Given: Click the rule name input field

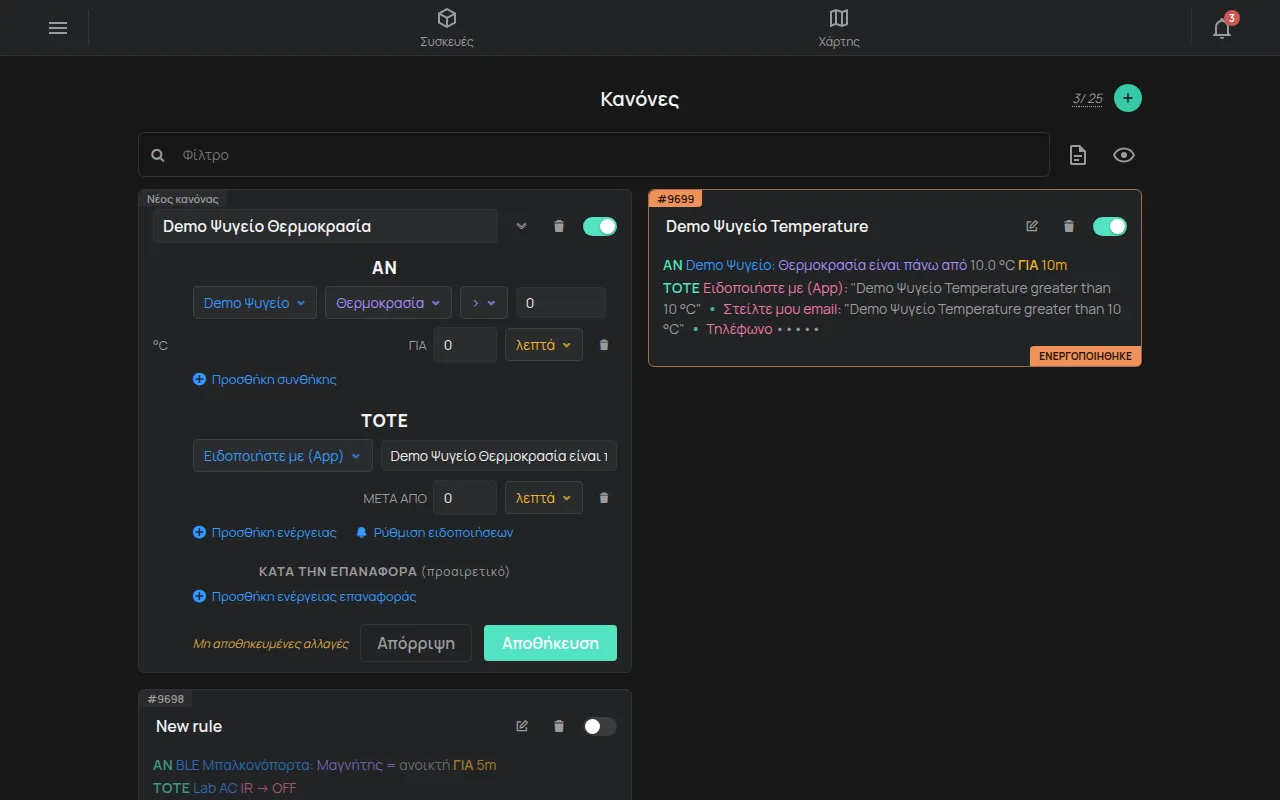Looking at the screenshot, I should pyautogui.click(x=325, y=226).
